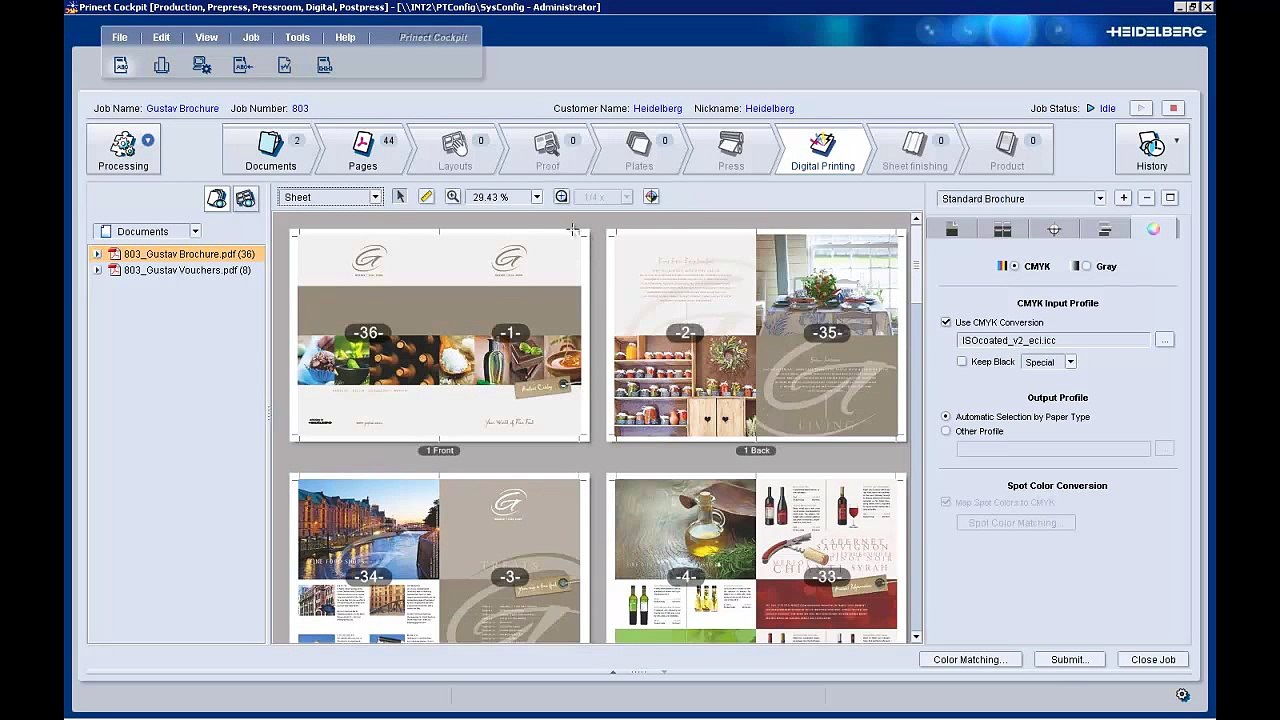Select 803_Gustav Vouchers.pdf (8) document
This screenshot has width=1280, height=720.
(x=186, y=270)
